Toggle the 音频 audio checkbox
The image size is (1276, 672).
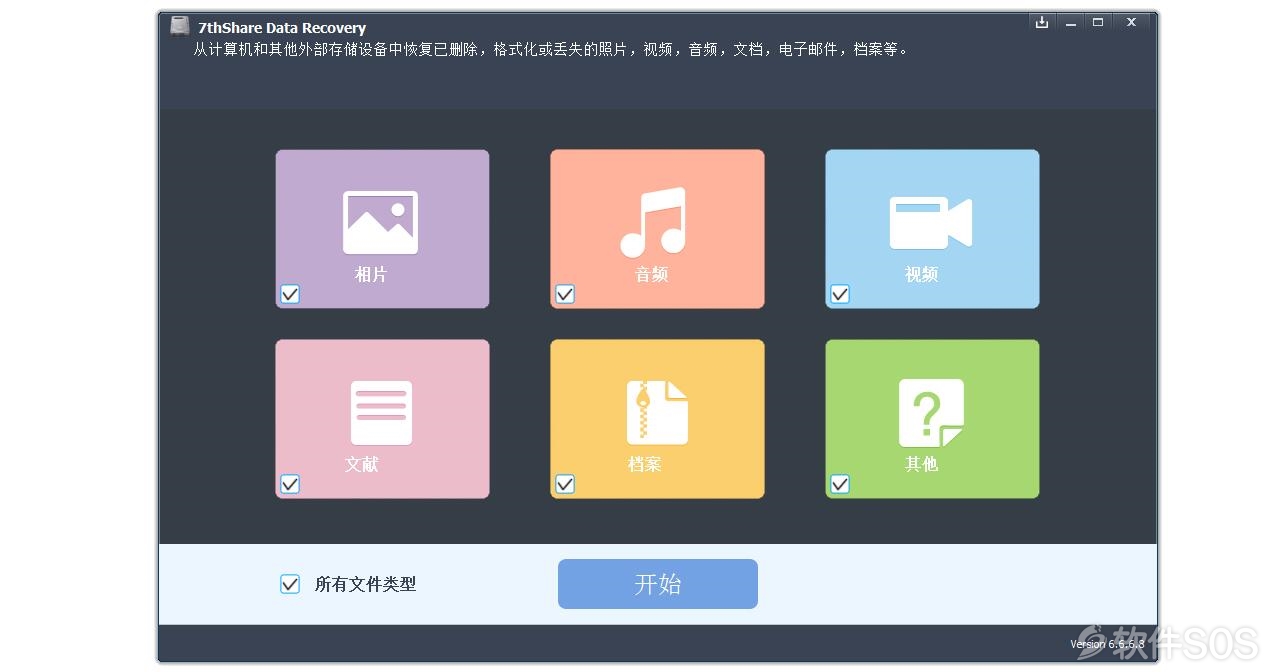[x=565, y=294]
